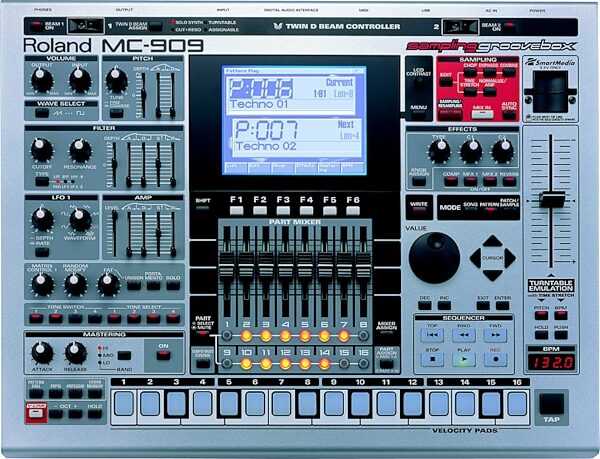Toggle Tone Switch 1

pos(36,318)
